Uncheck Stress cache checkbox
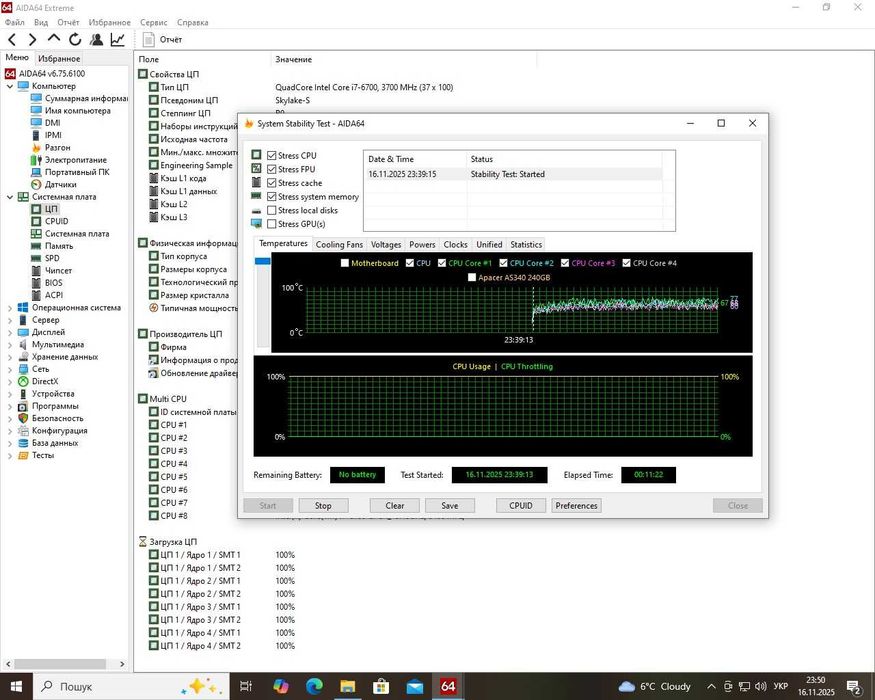This screenshot has width=875, height=700. point(272,183)
